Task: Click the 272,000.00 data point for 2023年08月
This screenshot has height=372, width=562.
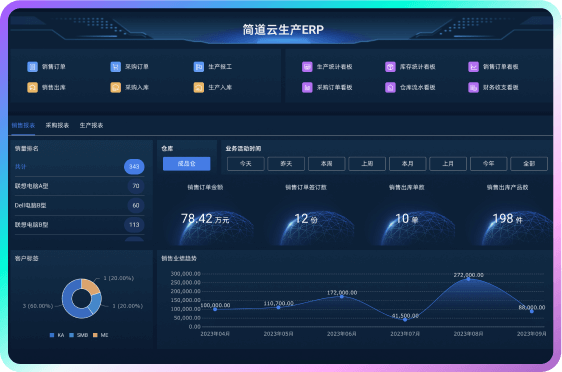Action: (468, 279)
